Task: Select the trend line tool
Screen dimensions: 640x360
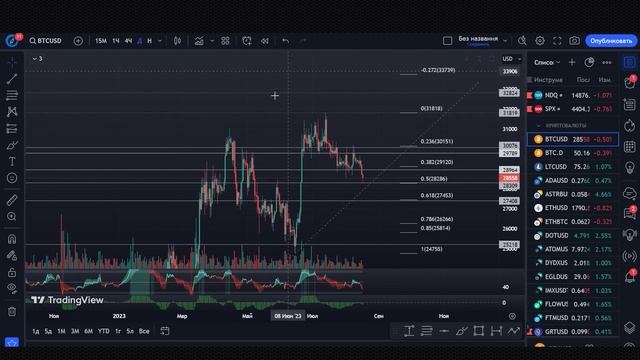Action: pyautogui.click(x=12, y=79)
